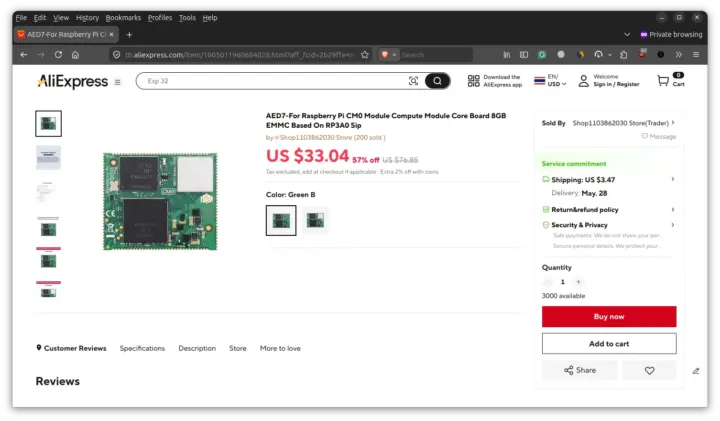Open the shopping cart icon
Image resolution: width=720 pixels, height=421 pixels.
pos(663,81)
